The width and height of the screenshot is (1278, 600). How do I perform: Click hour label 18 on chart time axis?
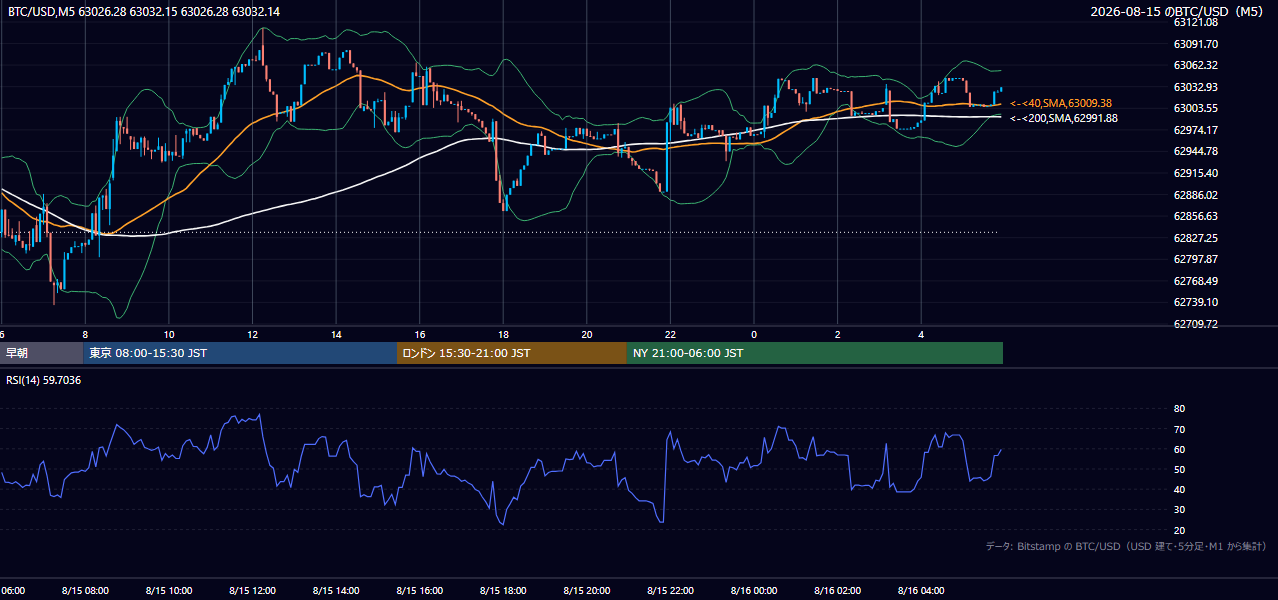coord(503,334)
